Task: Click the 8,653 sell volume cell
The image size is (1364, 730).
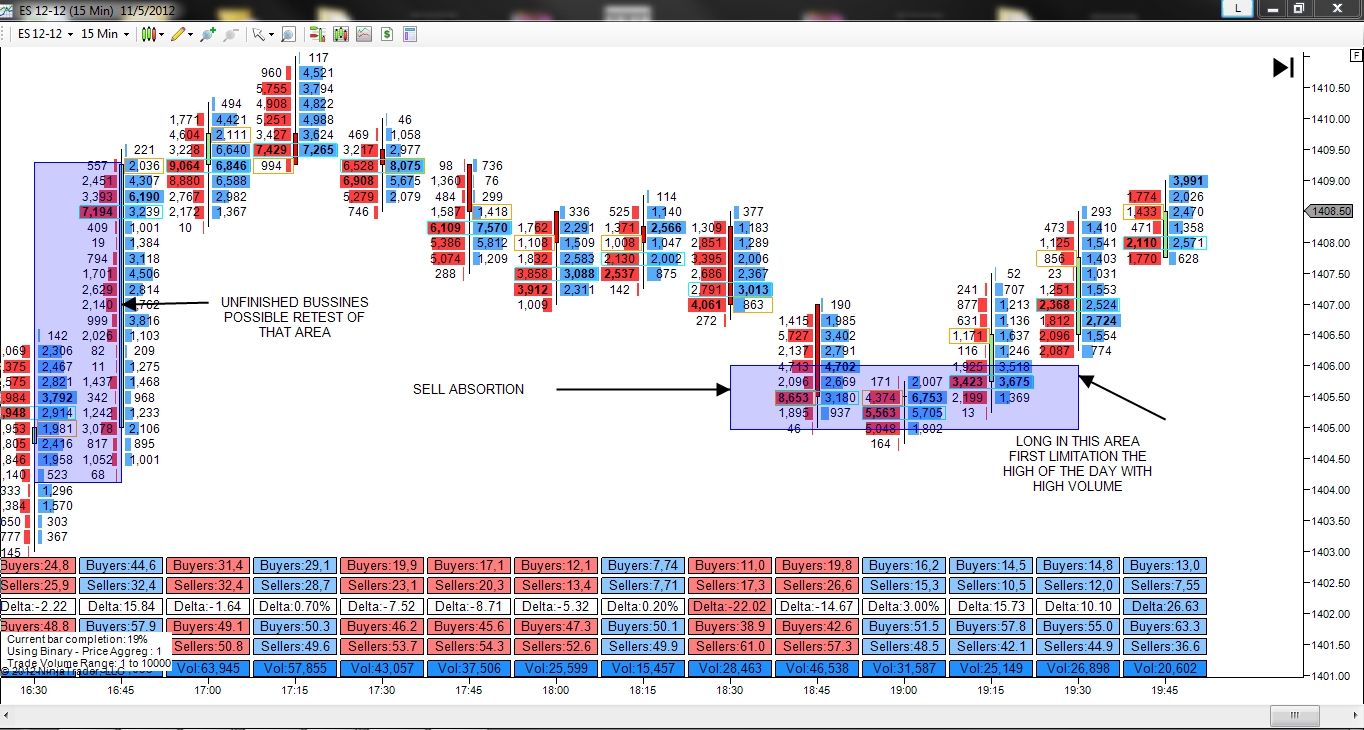Action: pos(793,398)
